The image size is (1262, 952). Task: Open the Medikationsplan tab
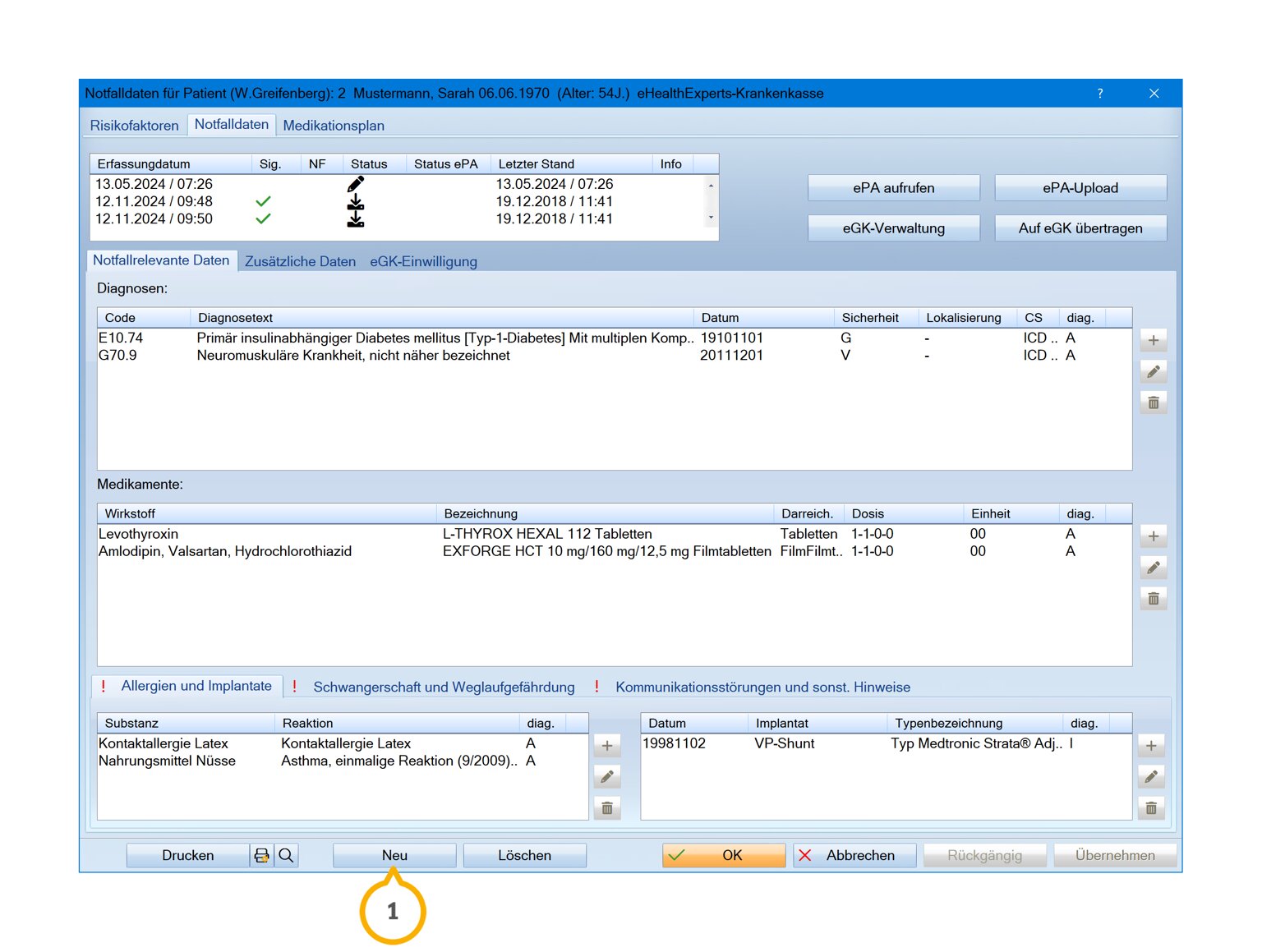333,126
